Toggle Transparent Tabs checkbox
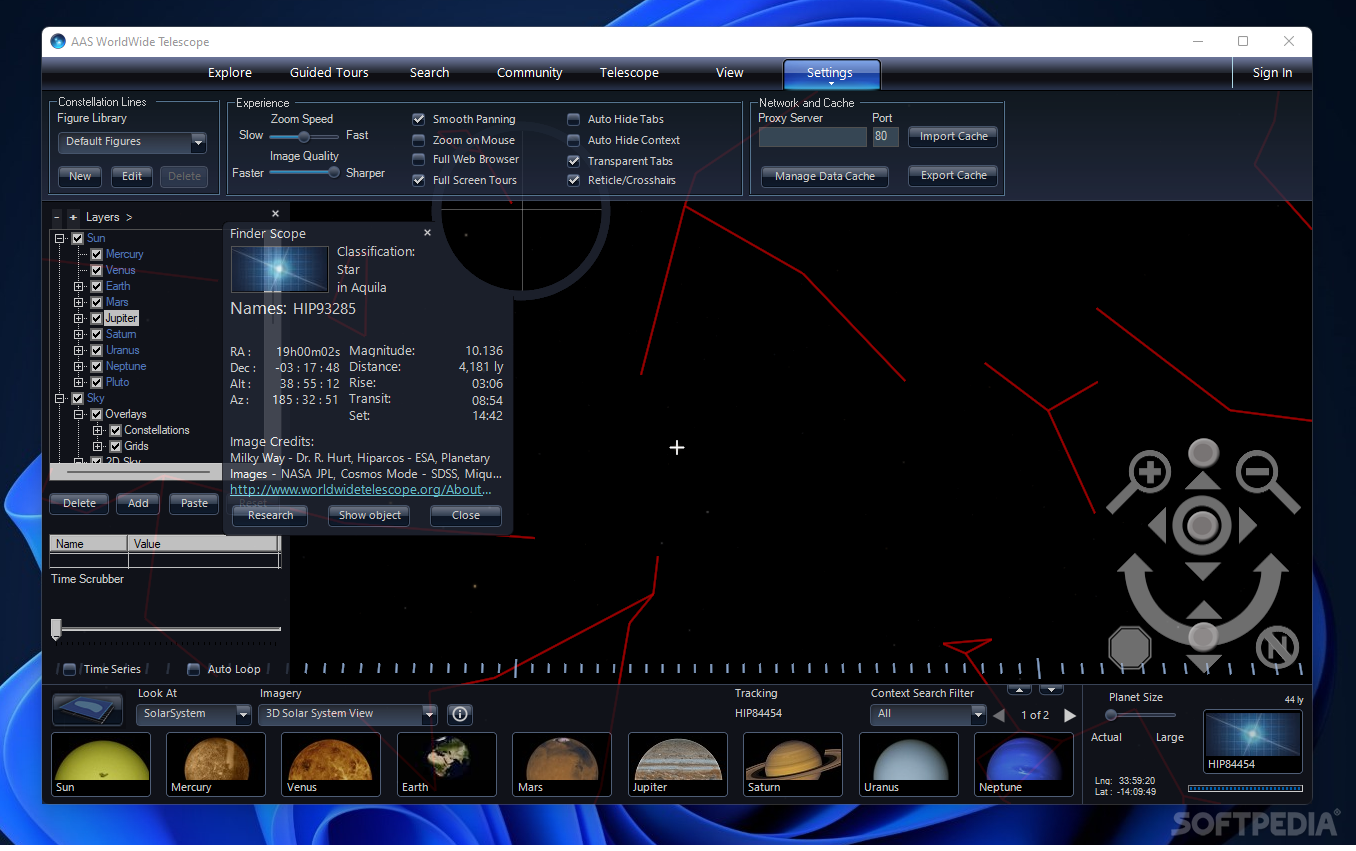Viewport: 1356px width, 851px height. tap(574, 161)
